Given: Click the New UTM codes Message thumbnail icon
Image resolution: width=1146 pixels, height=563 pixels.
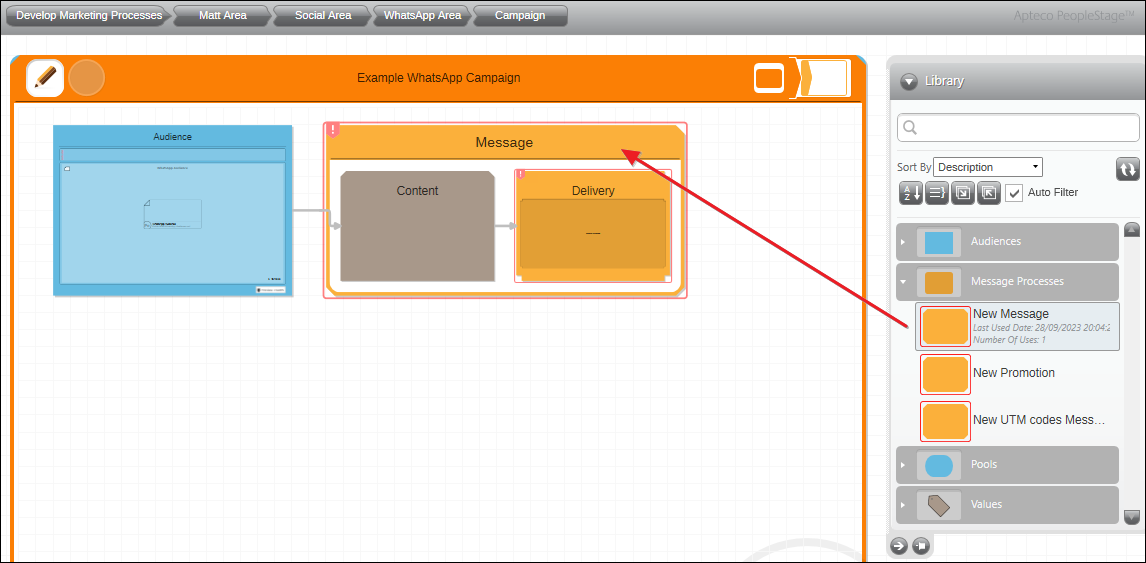Looking at the screenshot, I should coord(945,421).
